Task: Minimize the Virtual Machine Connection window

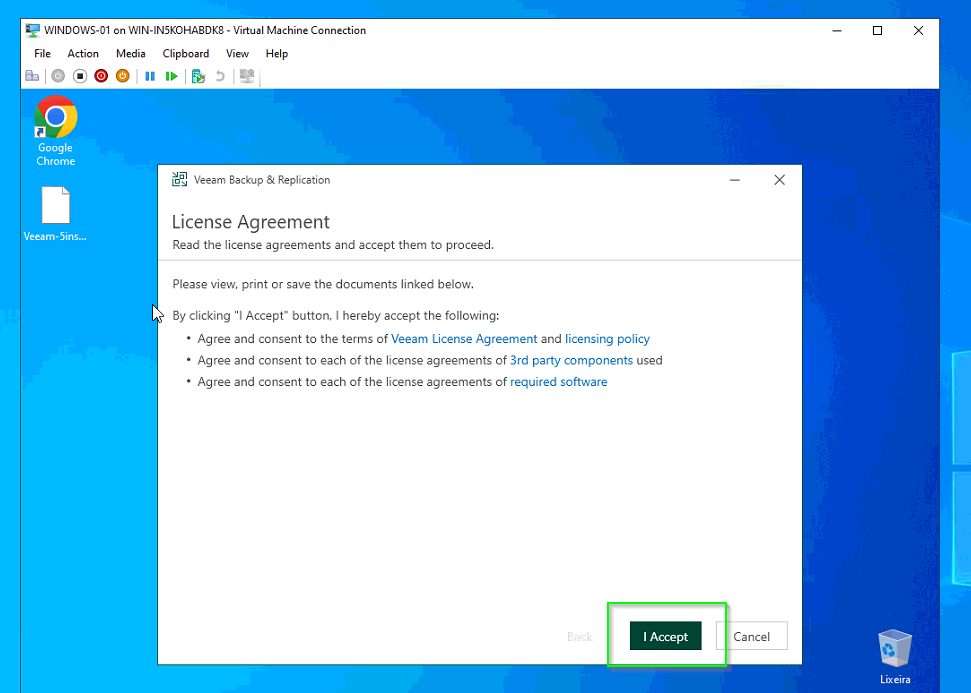Action: [837, 30]
